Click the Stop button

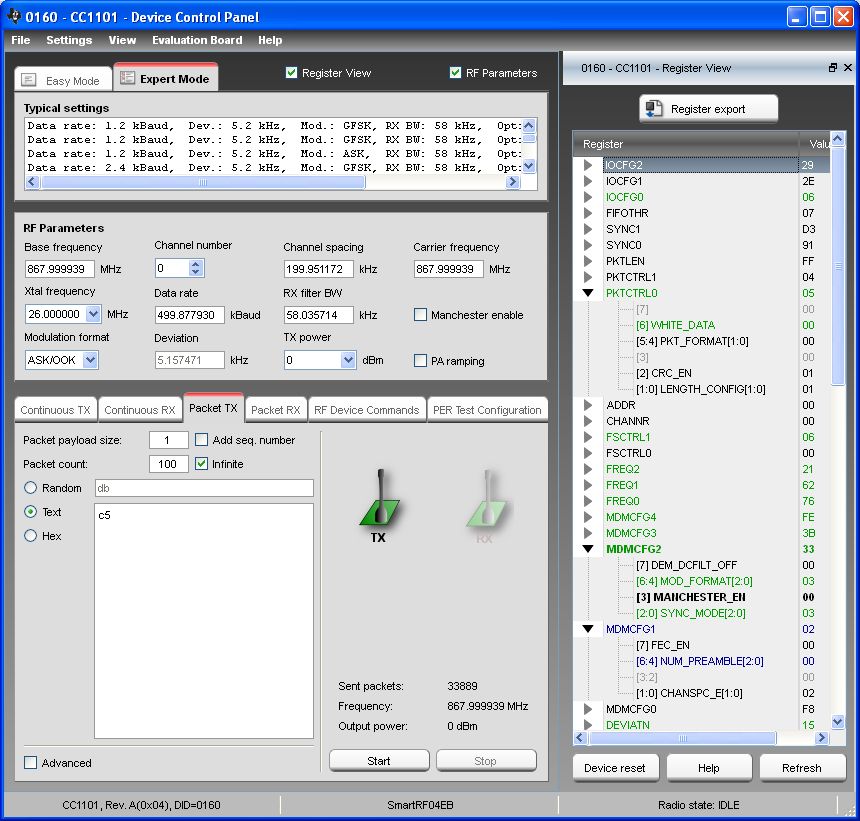[x=486, y=761]
